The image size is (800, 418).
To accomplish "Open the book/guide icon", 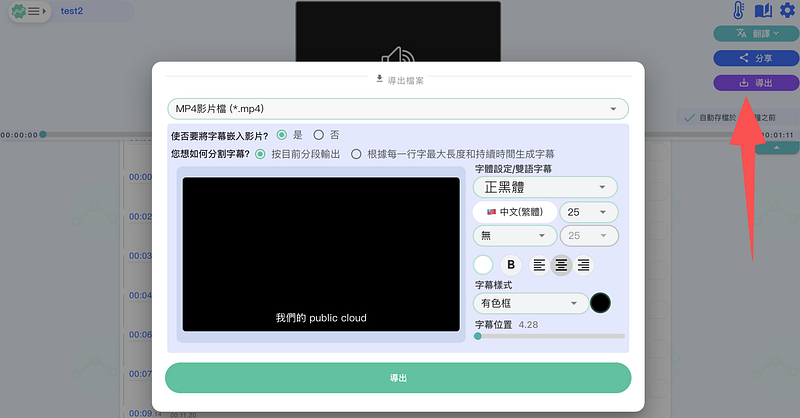I will 763,10.
